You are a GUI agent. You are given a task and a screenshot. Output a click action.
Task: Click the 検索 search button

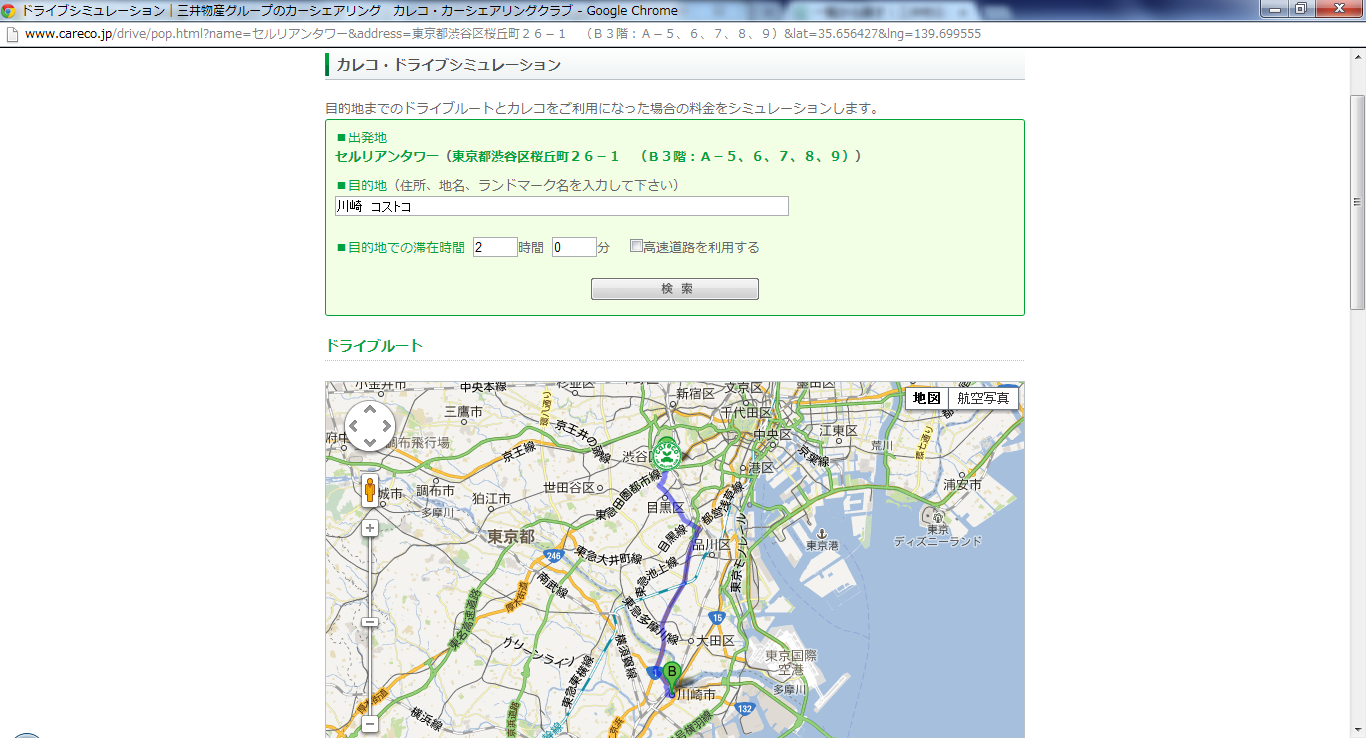point(675,289)
